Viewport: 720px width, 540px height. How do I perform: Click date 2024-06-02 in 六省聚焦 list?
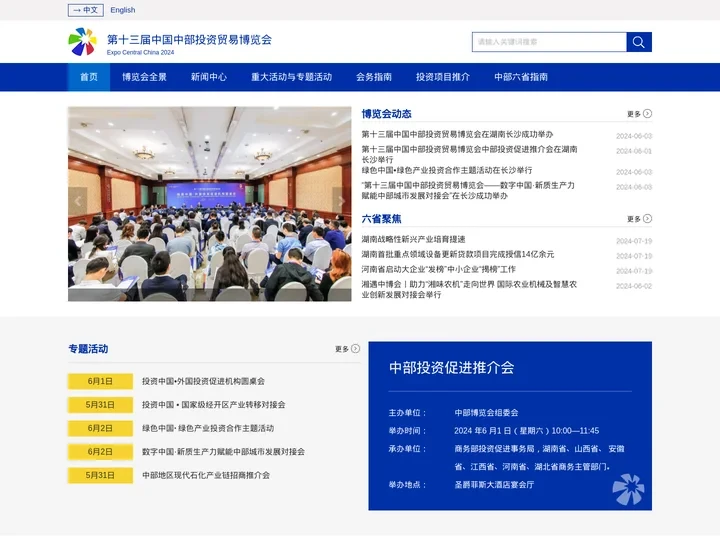[x=634, y=286]
